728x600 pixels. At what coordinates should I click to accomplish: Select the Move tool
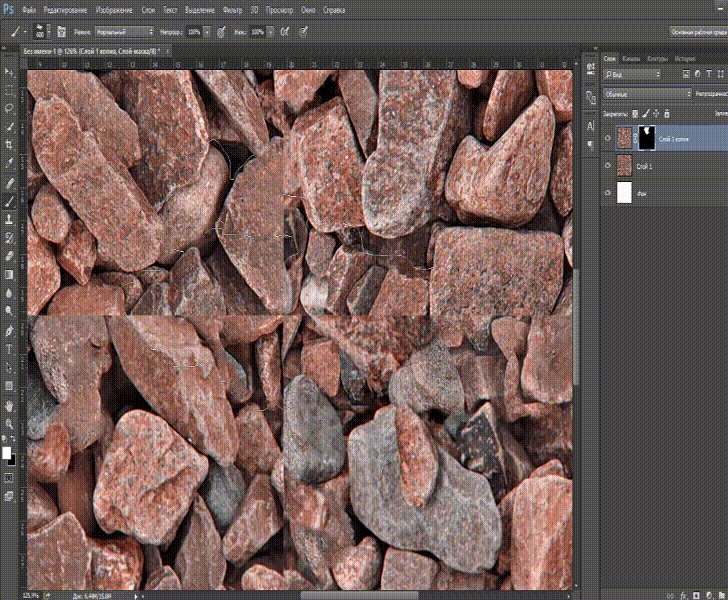[9, 74]
